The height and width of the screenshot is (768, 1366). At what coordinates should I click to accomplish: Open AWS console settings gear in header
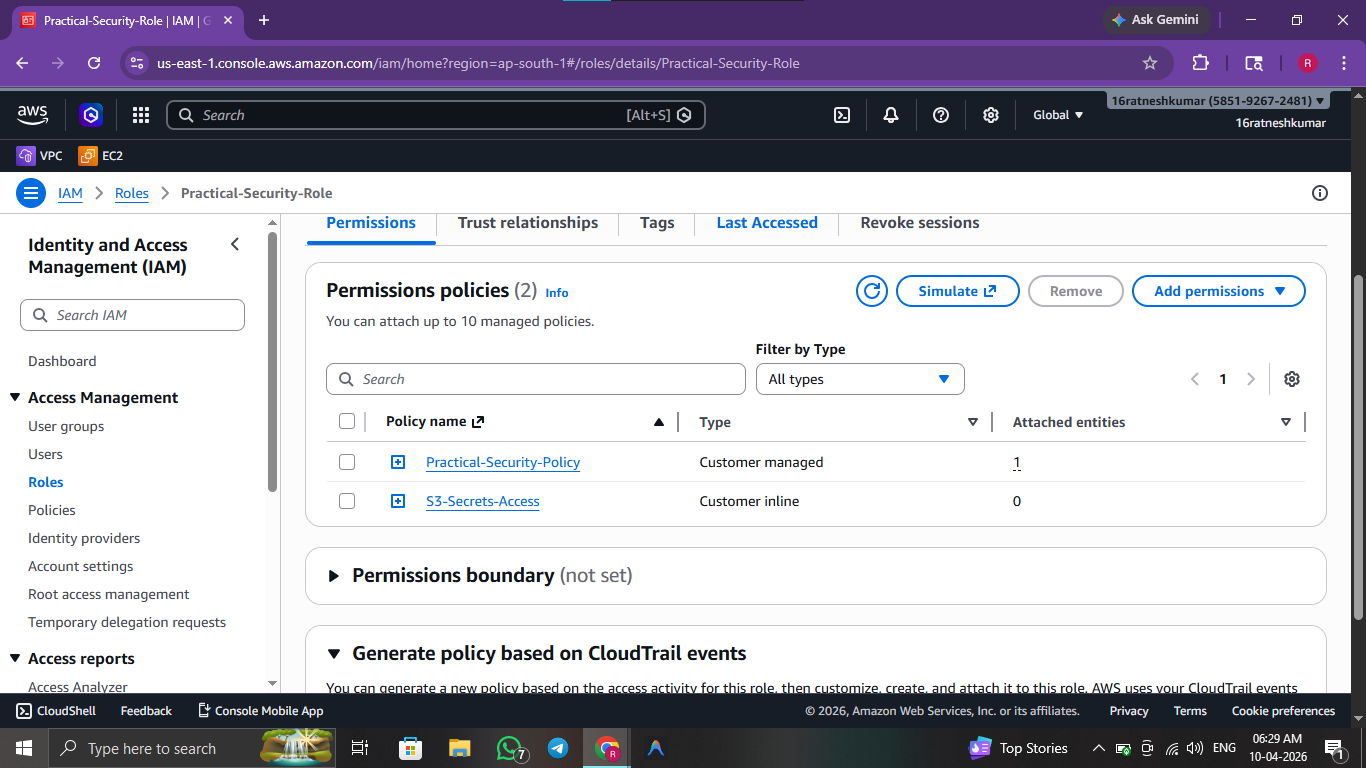coord(991,115)
